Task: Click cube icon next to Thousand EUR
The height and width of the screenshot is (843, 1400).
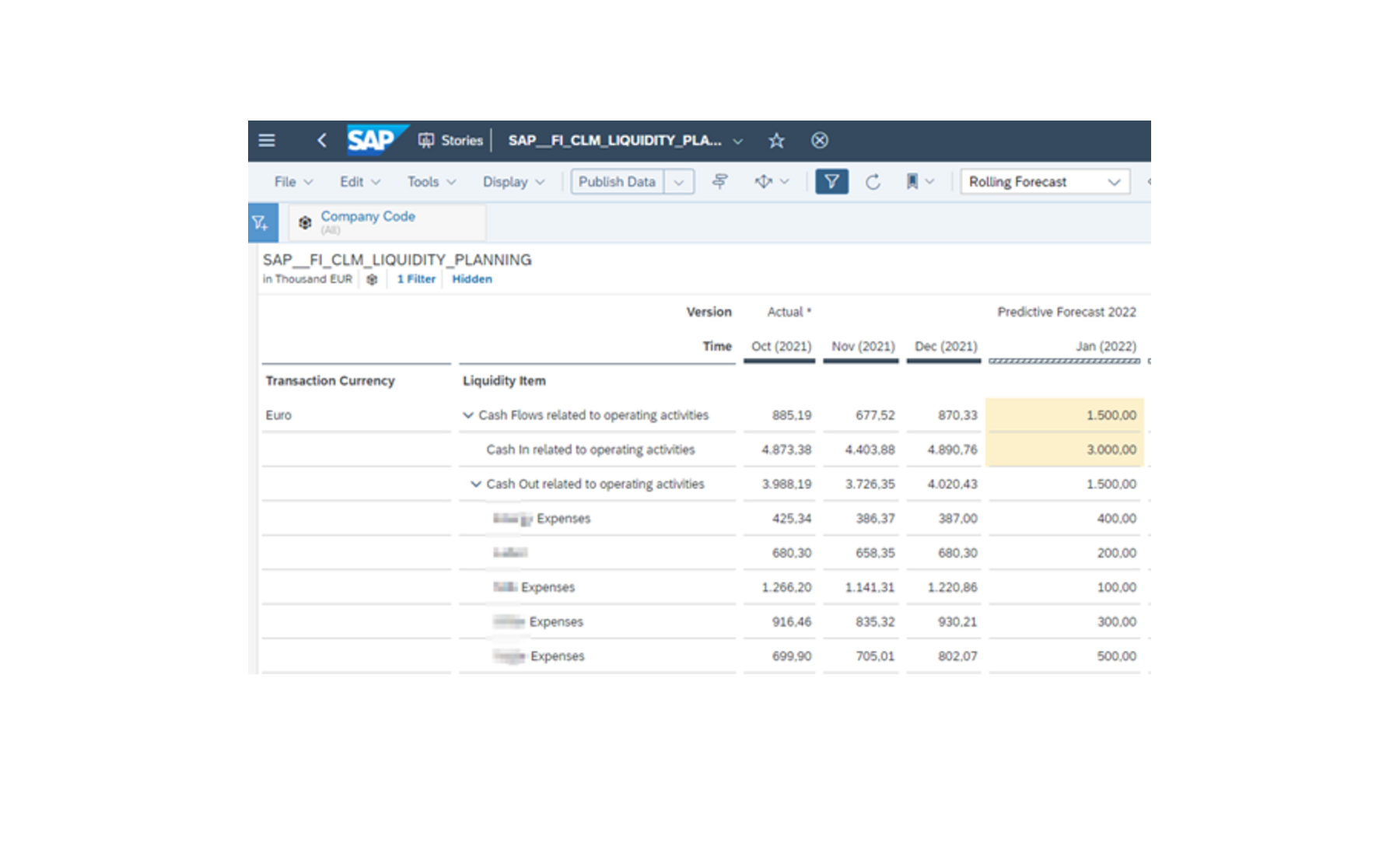Action: 372,279
